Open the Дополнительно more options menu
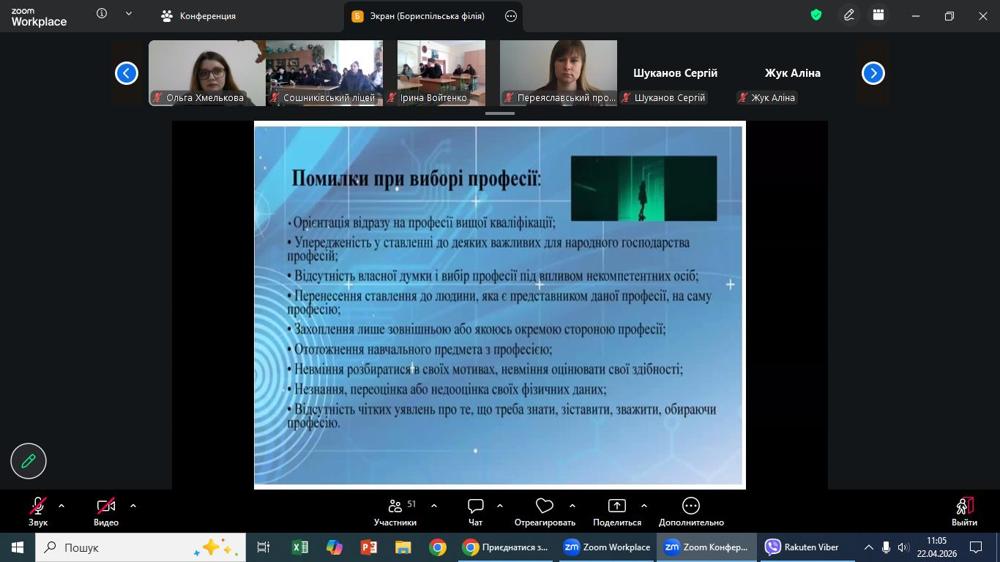Image resolution: width=1000 pixels, height=562 pixels. [690, 511]
